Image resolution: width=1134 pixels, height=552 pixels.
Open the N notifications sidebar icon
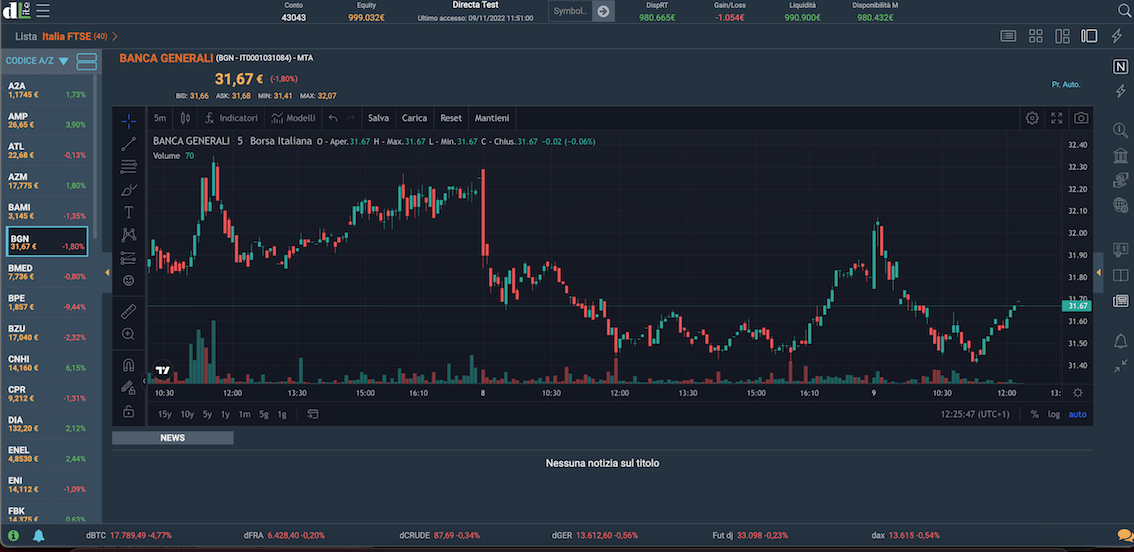pos(1120,67)
